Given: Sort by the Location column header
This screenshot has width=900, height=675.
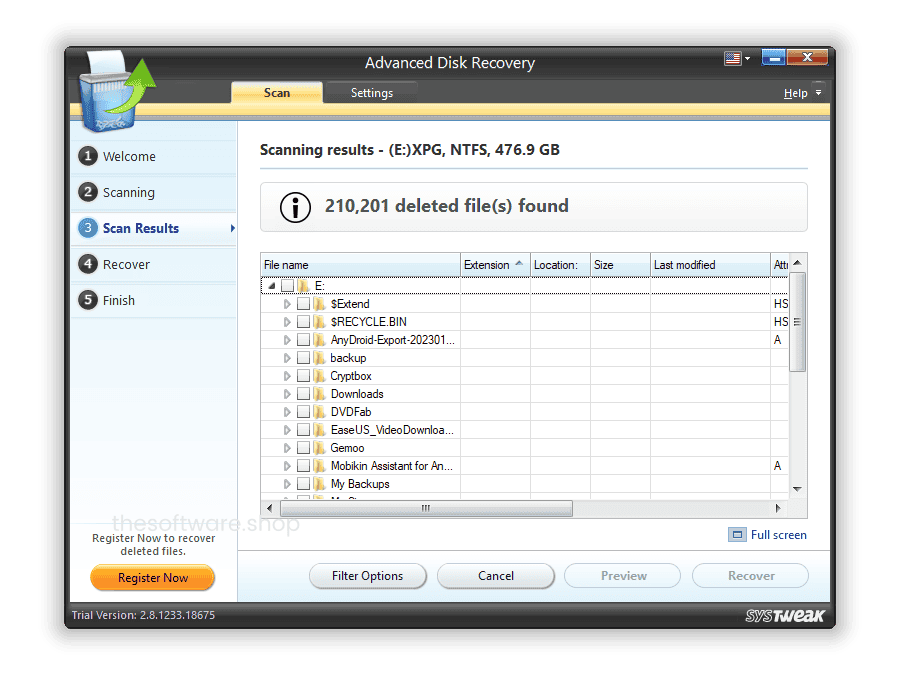Looking at the screenshot, I should pyautogui.click(x=560, y=265).
